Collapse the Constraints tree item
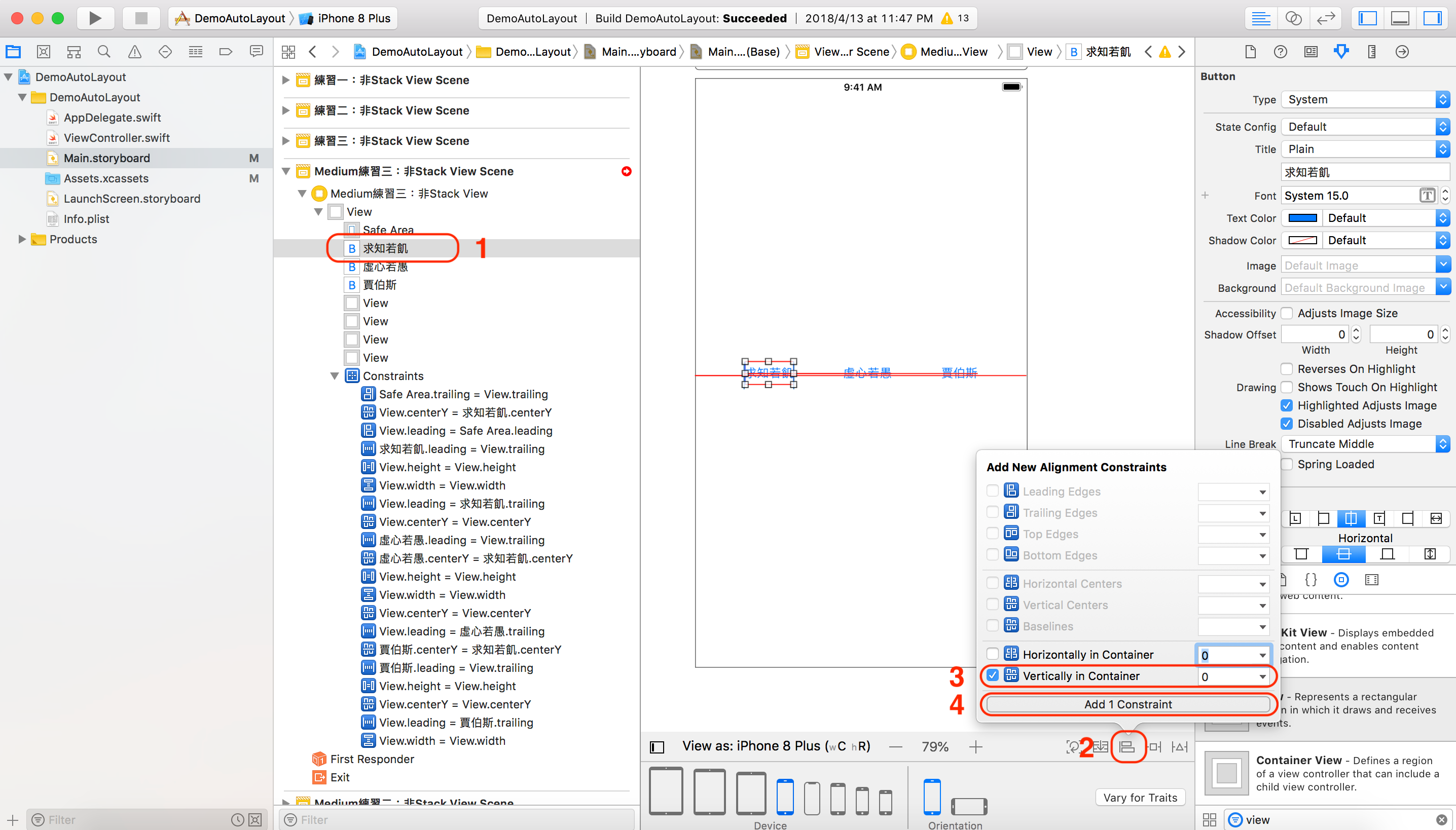Image resolution: width=1456 pixels, height=830 pixels. [335, 375]
